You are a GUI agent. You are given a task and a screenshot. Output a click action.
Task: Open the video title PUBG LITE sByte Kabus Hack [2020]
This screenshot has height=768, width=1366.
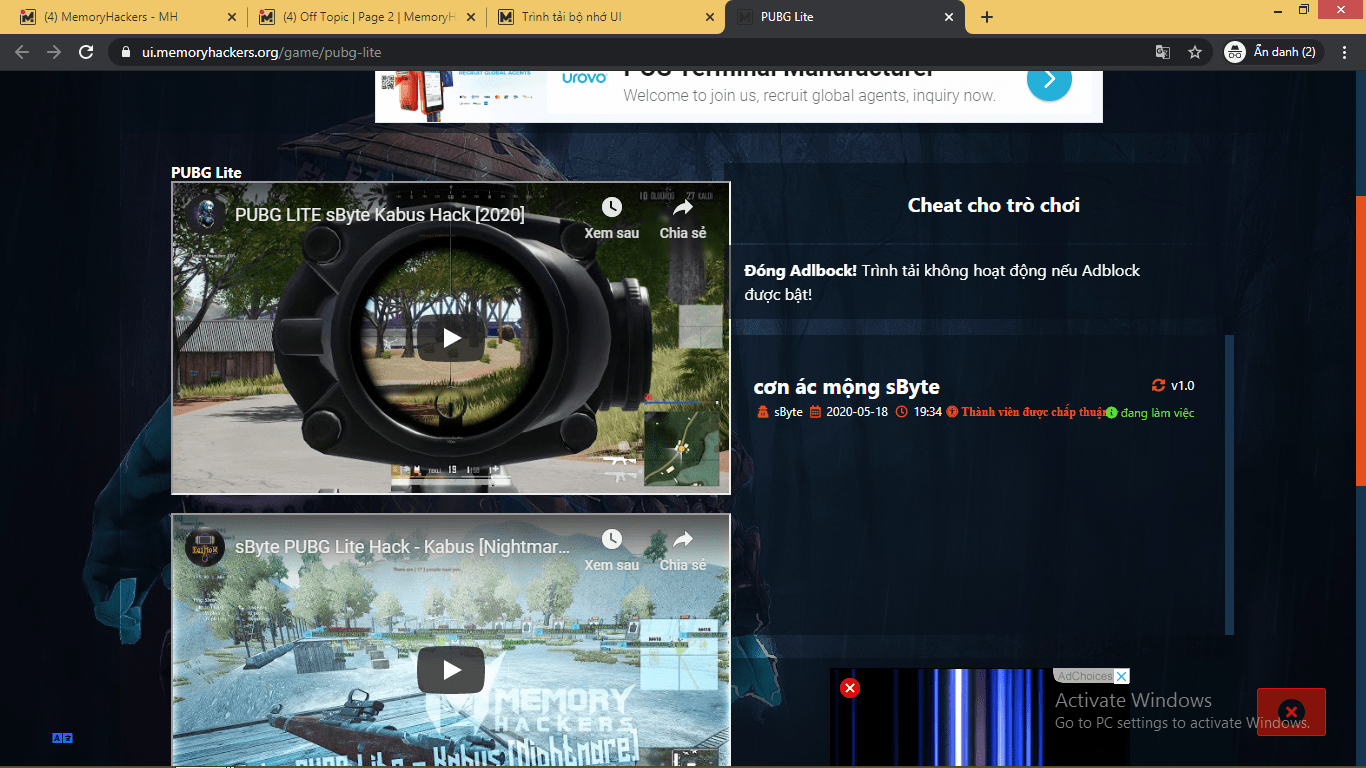(380, 215)
